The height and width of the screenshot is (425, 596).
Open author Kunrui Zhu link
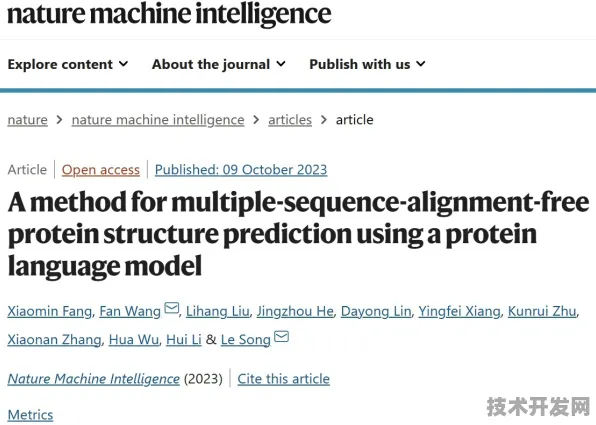pos(542,311)
